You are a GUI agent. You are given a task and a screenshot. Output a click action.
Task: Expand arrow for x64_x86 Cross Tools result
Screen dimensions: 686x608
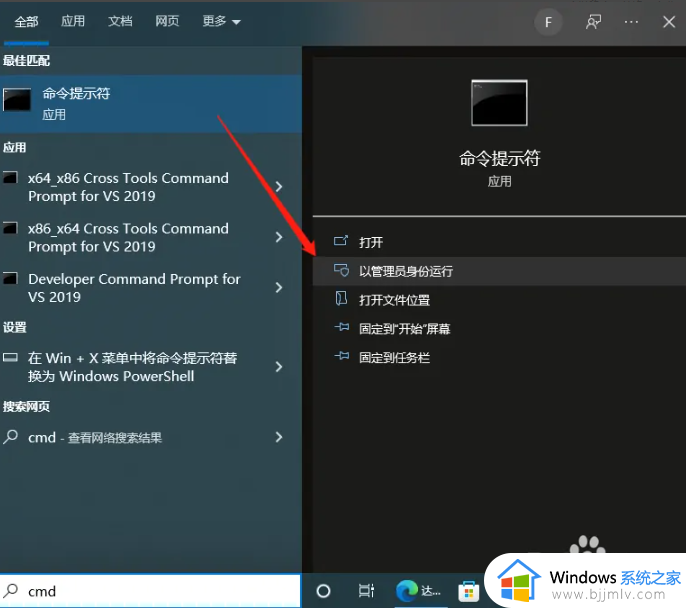pos(279,187)
